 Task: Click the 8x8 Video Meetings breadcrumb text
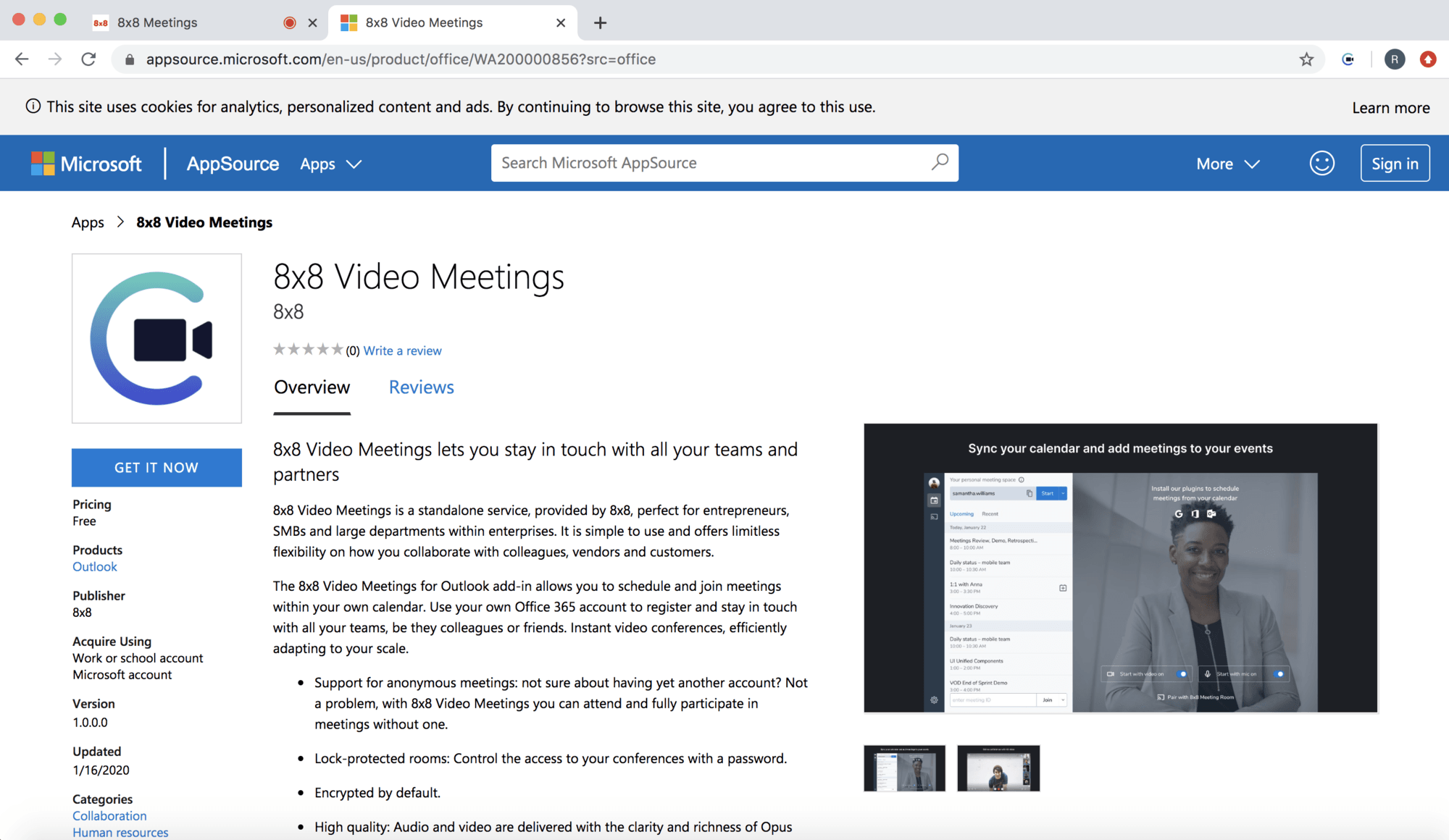(x=204, y=222)
